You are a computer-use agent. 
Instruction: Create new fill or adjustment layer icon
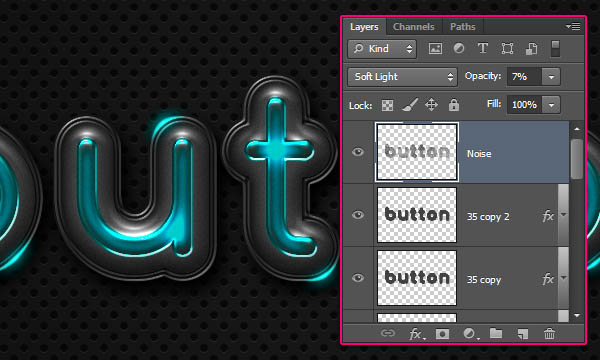coord(470,334)
